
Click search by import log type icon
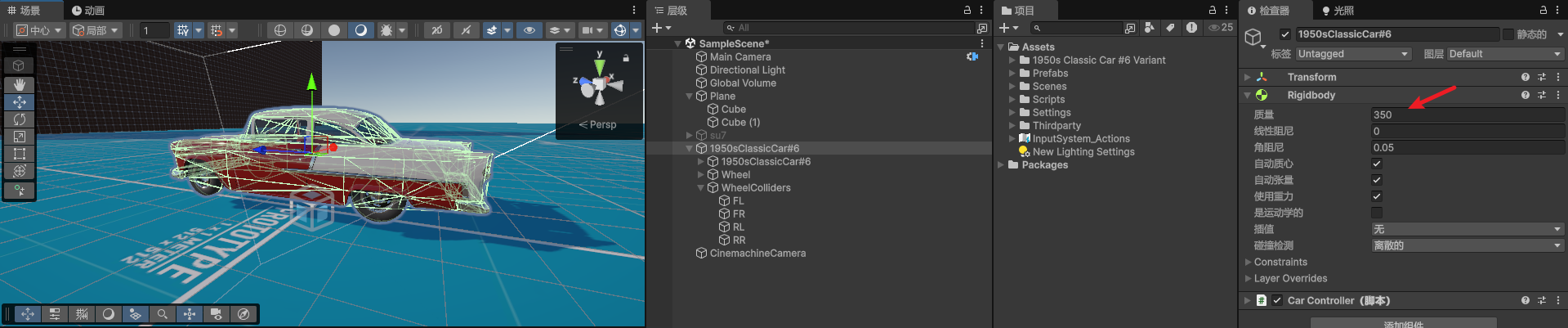tap(1191, 28)
